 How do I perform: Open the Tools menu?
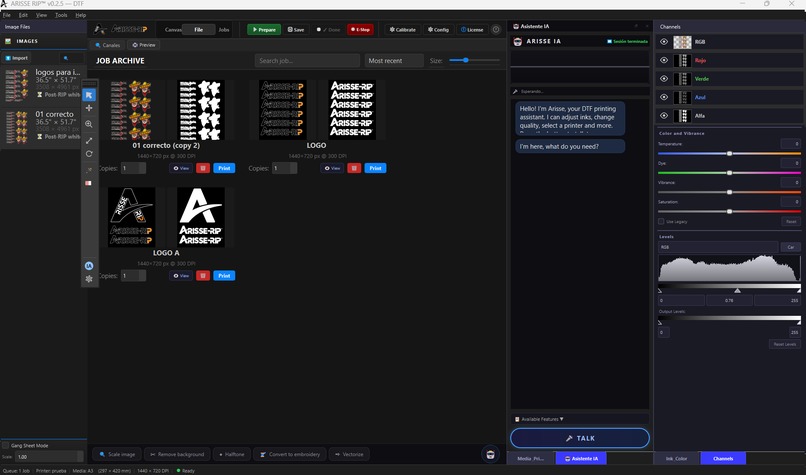(61, 15)
